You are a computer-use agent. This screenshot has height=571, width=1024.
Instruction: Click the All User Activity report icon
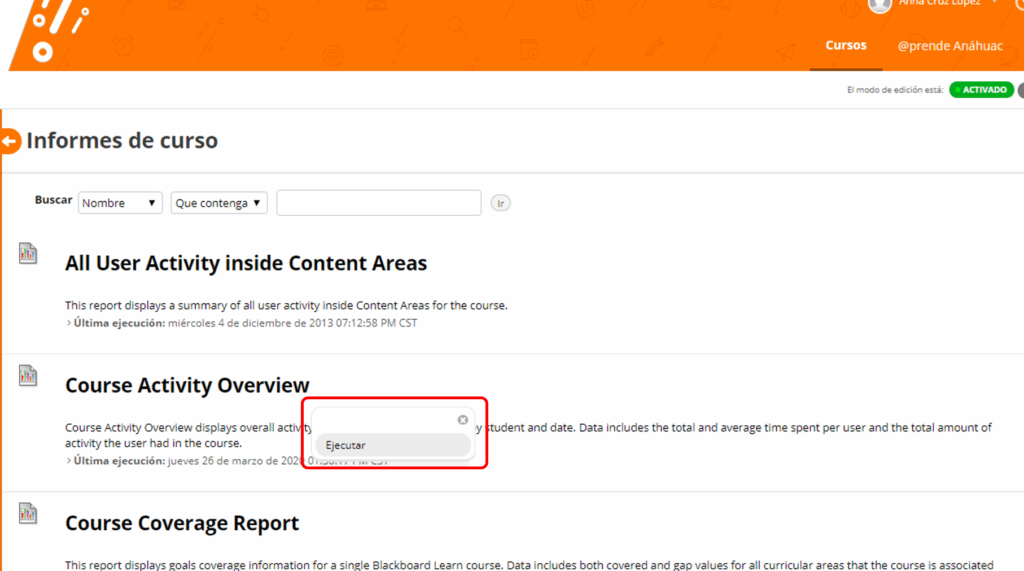(x=28, y=254)
